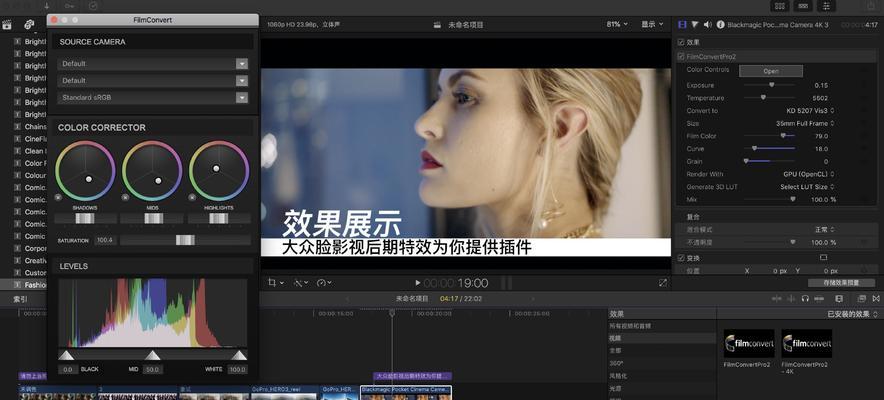Toggle the browser layout icon at top right

tap(780, 6)
